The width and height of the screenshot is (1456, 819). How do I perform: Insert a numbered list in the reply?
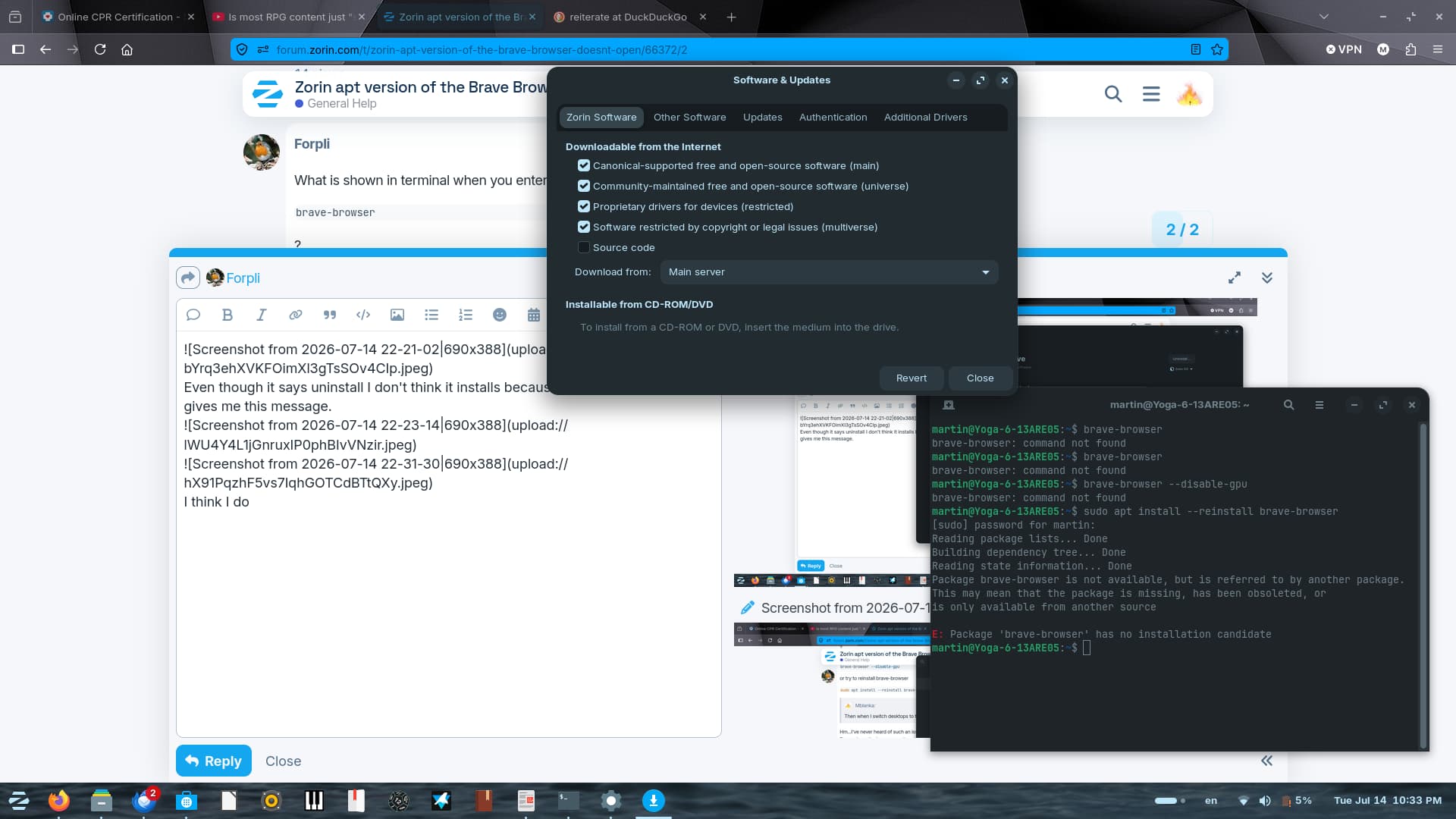tap(466, 315)
